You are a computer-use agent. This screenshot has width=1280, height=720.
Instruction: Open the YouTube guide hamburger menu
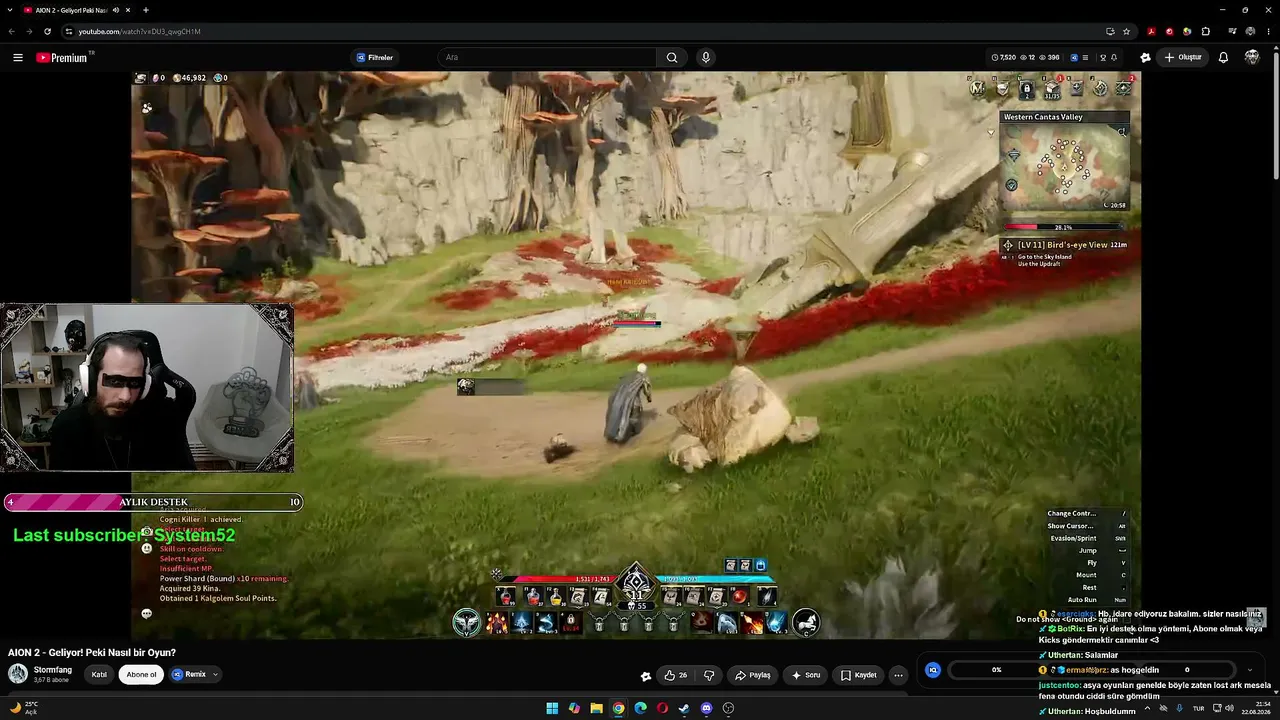click(x=18, y=58)
